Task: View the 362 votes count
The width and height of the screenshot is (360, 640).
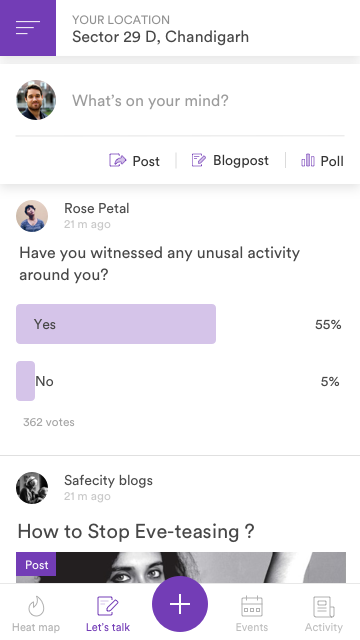Action: [x=49, y=422]
